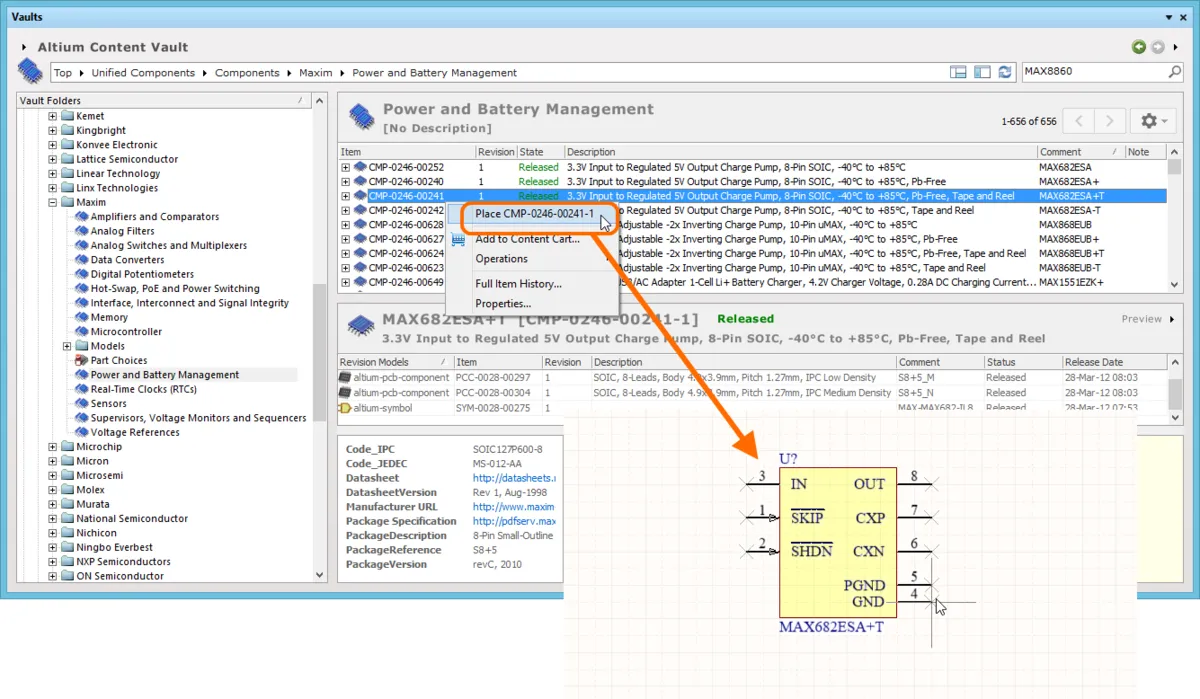1200x699 pixels.
Task: Click the Power and Battery Management header icon
Action: [x=360, y=117]
